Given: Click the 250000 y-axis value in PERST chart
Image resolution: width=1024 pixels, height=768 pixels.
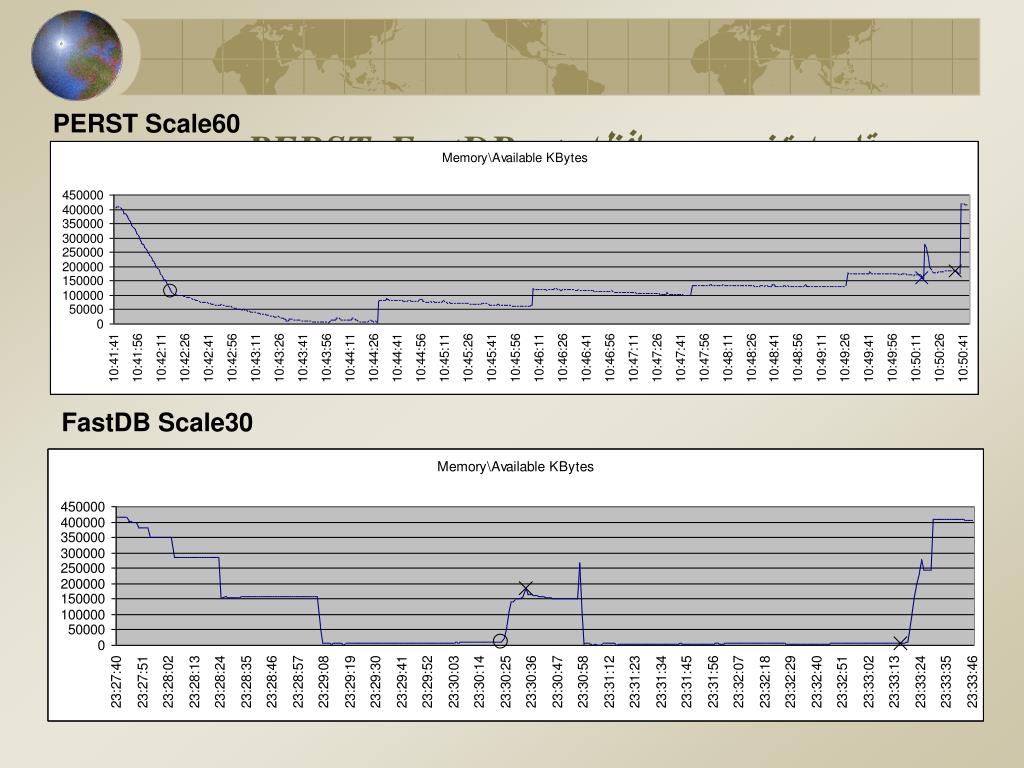Looking at the screenshot, I should [83, 252].
